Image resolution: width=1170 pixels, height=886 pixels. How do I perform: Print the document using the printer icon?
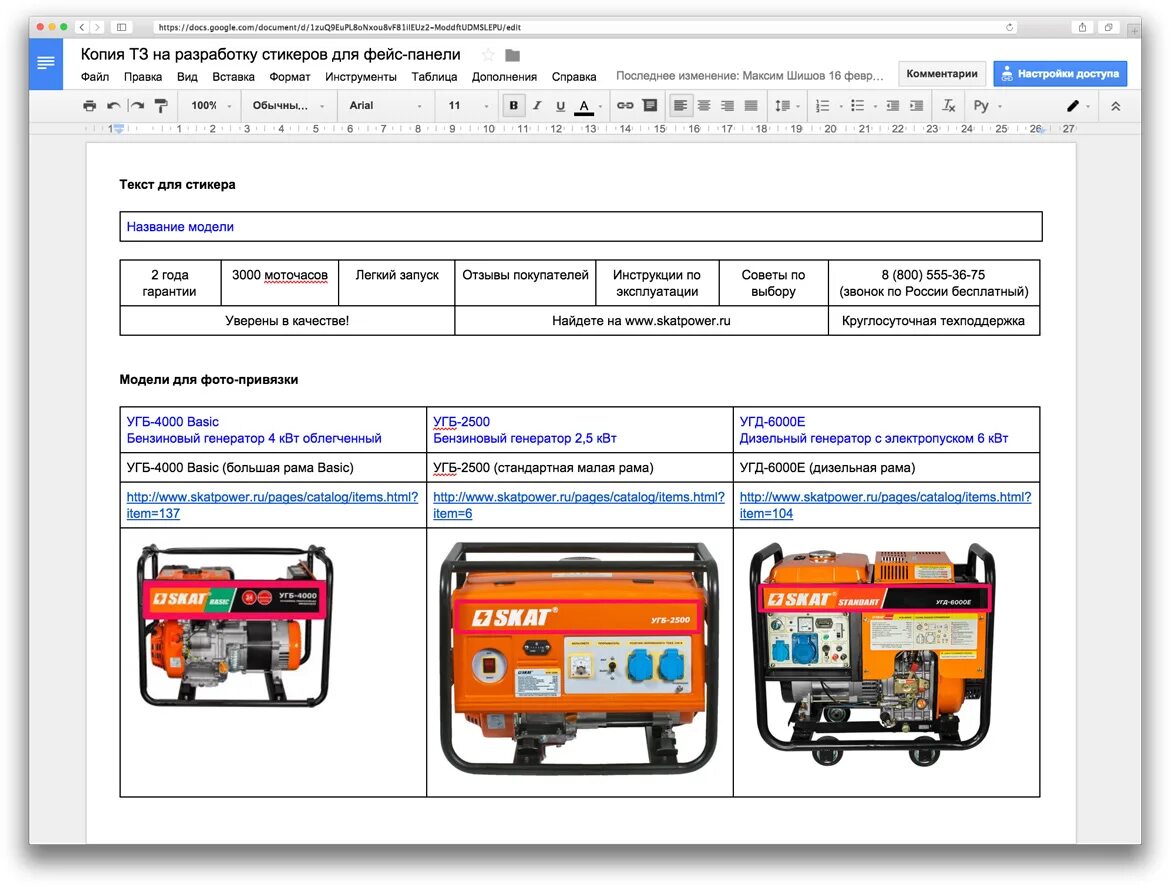(x=90, y=106)
